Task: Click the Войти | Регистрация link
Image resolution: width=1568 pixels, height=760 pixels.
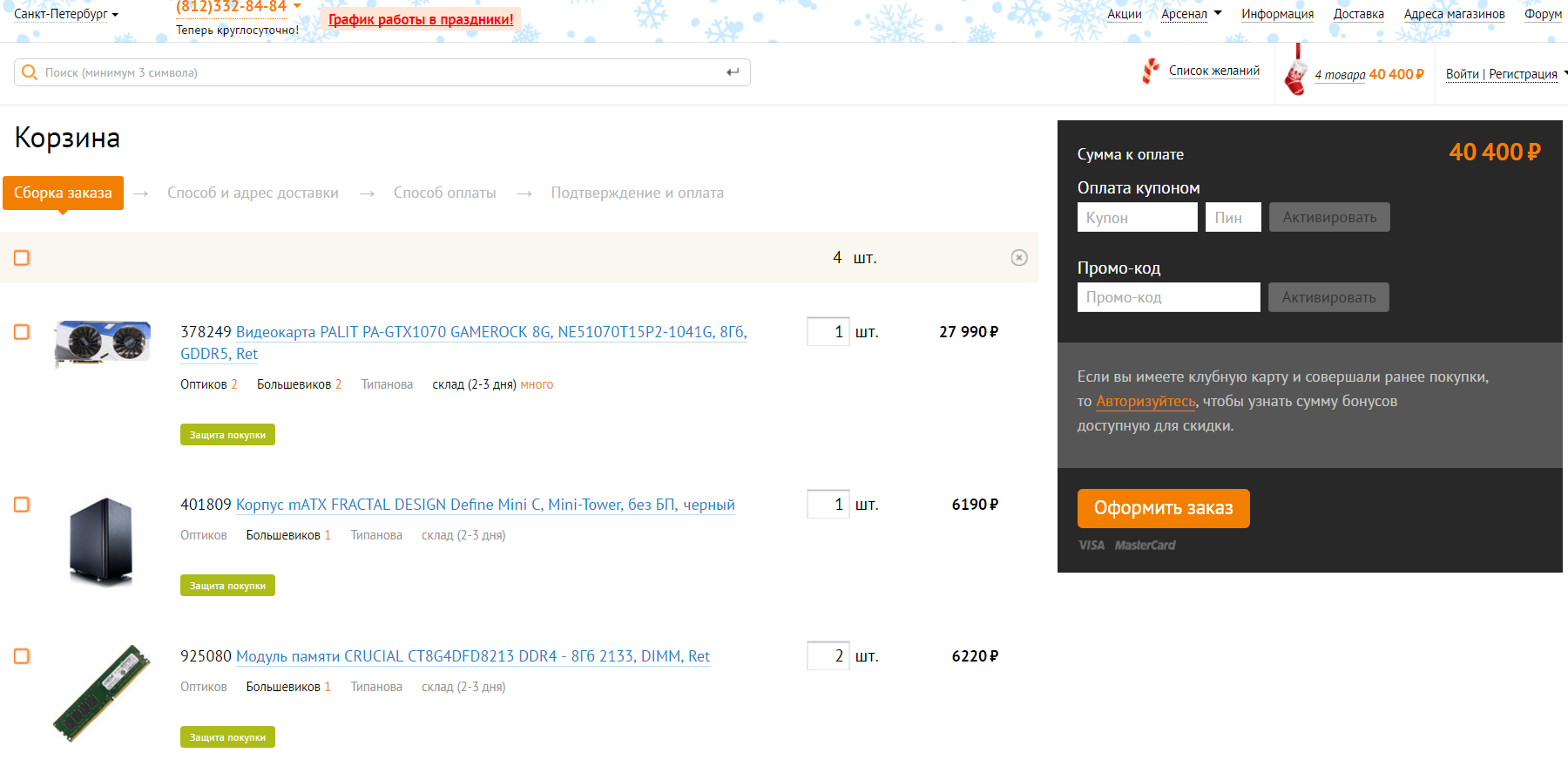Action: 1501,74
